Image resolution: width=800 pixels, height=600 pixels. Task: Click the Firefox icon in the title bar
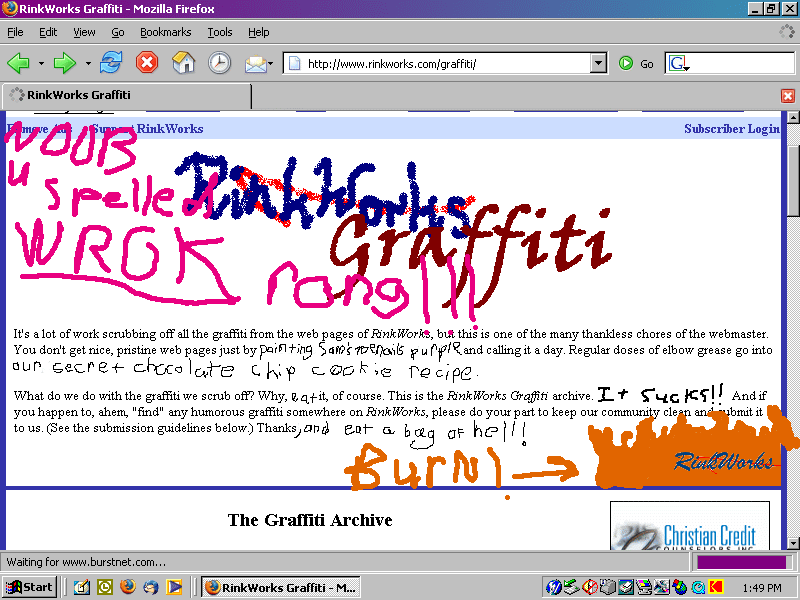point(9,9)
